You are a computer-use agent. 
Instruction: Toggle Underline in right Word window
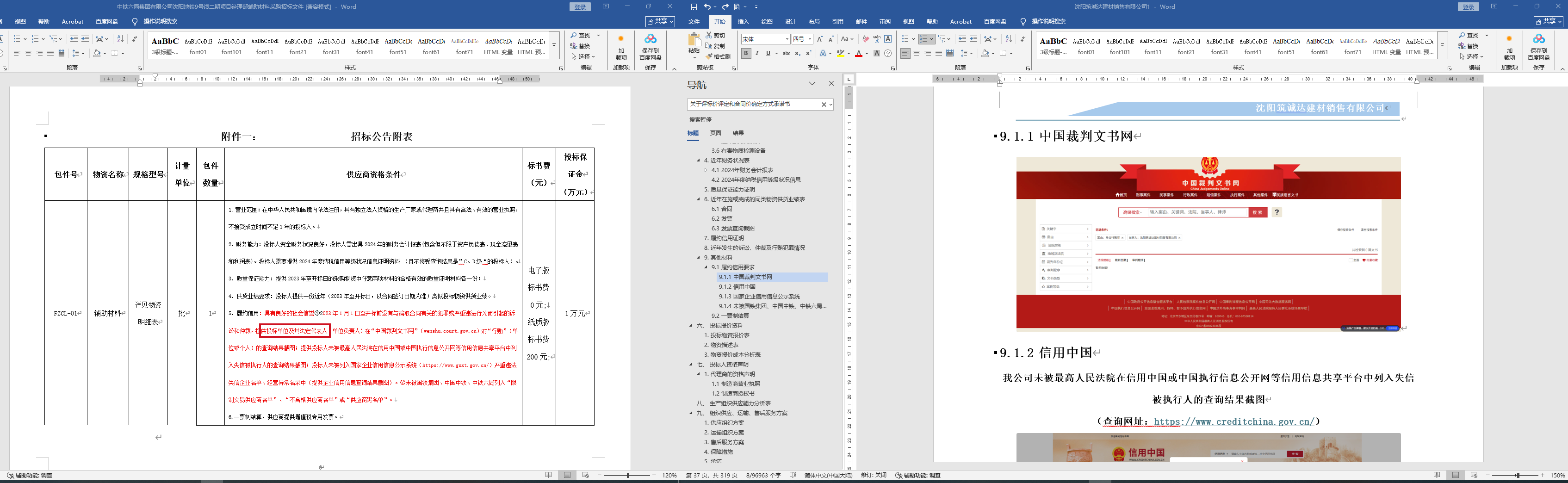(768, 54)
